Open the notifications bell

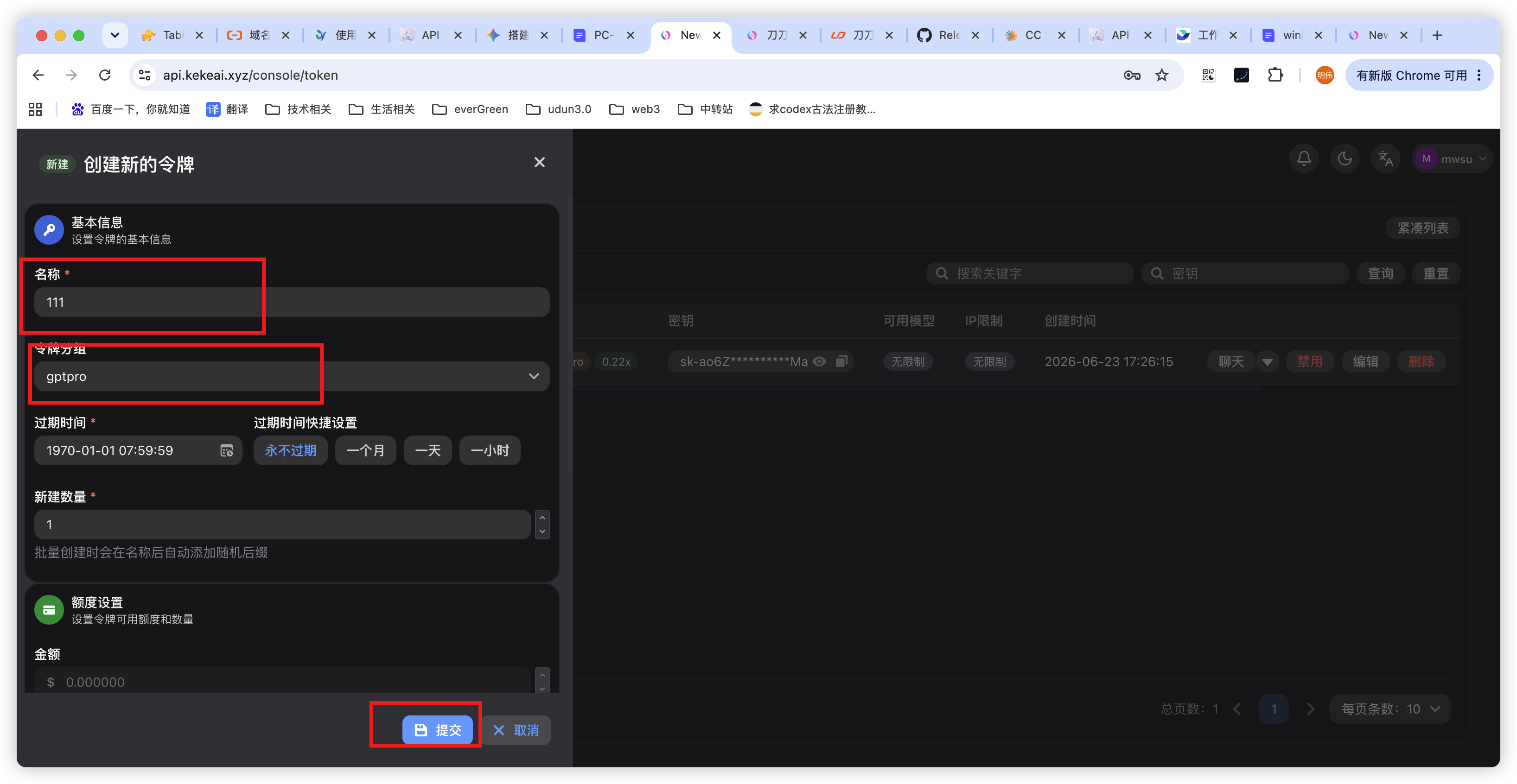(x=1304, y=158)
